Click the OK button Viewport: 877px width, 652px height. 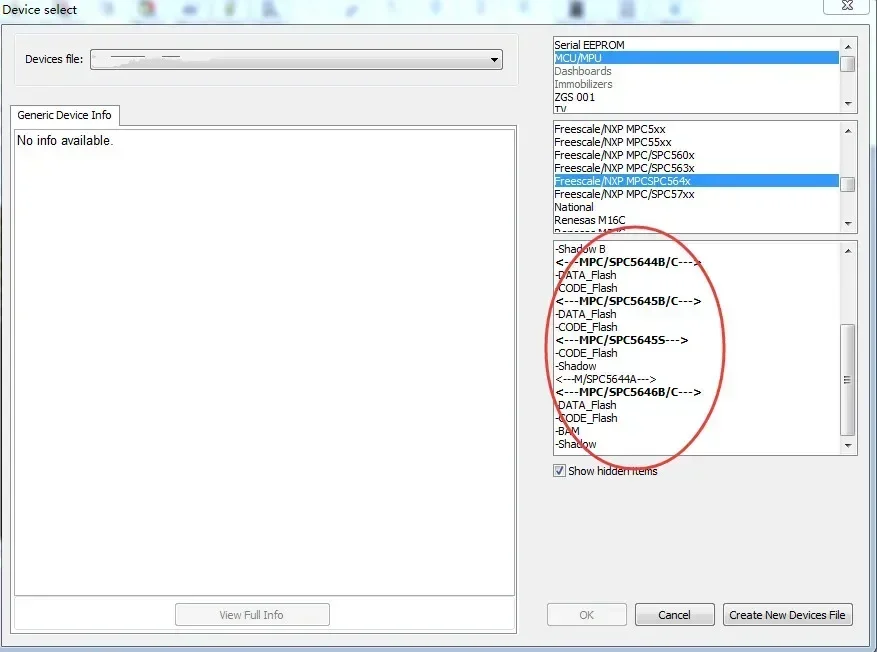(587, 615)
